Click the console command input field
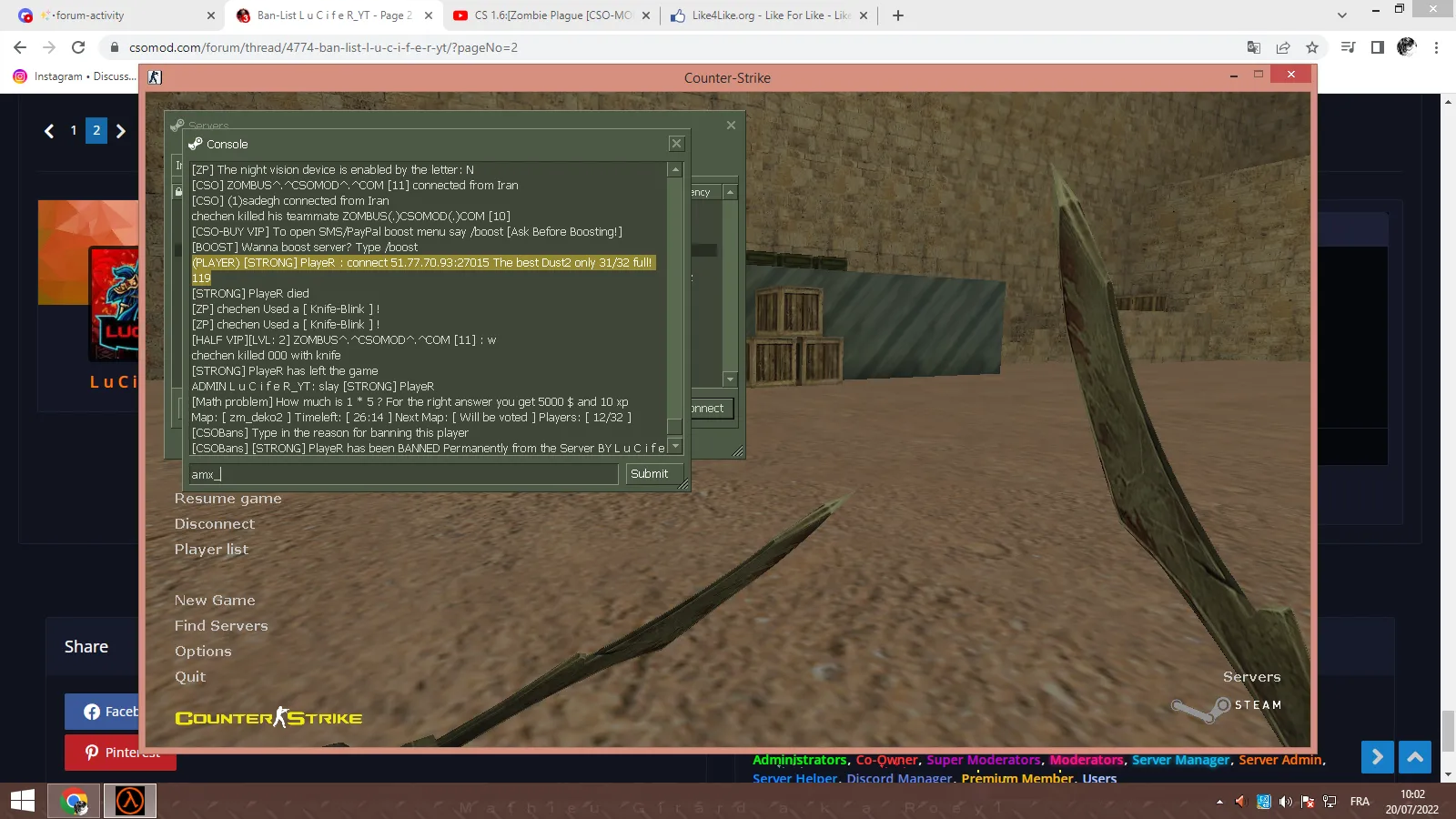1456x819 pixels. pos(403,474)
